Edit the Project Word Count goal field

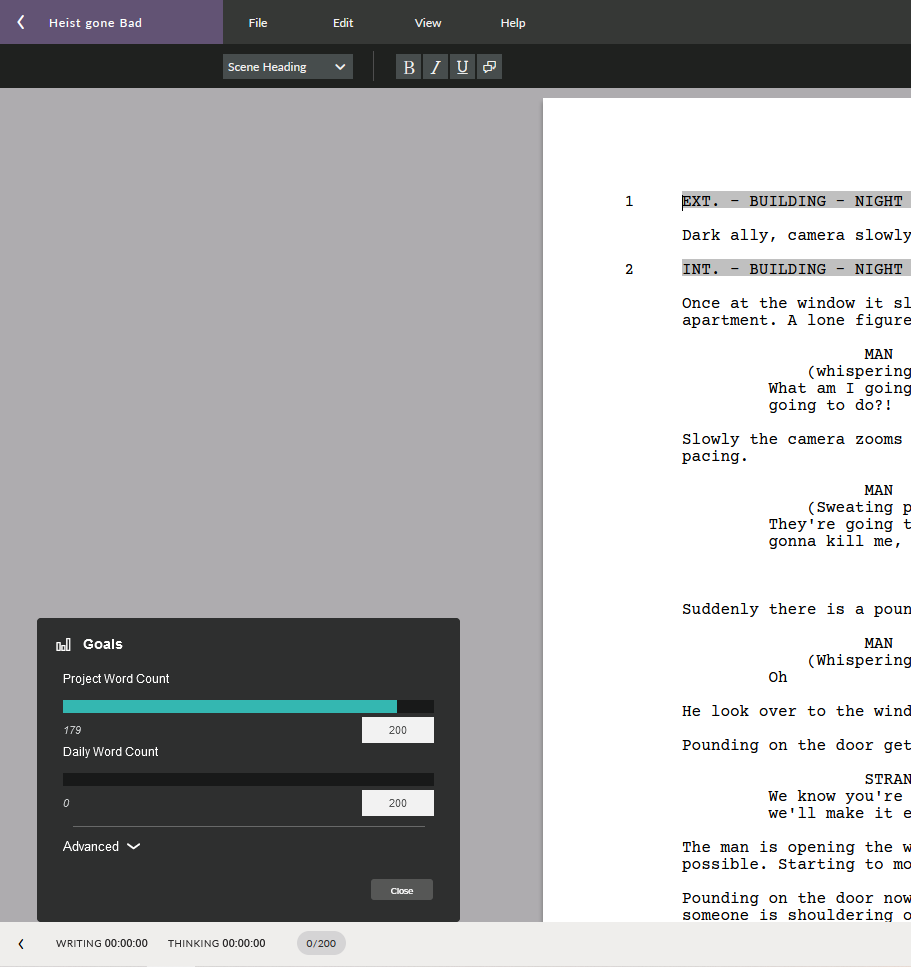pos(398,730)
